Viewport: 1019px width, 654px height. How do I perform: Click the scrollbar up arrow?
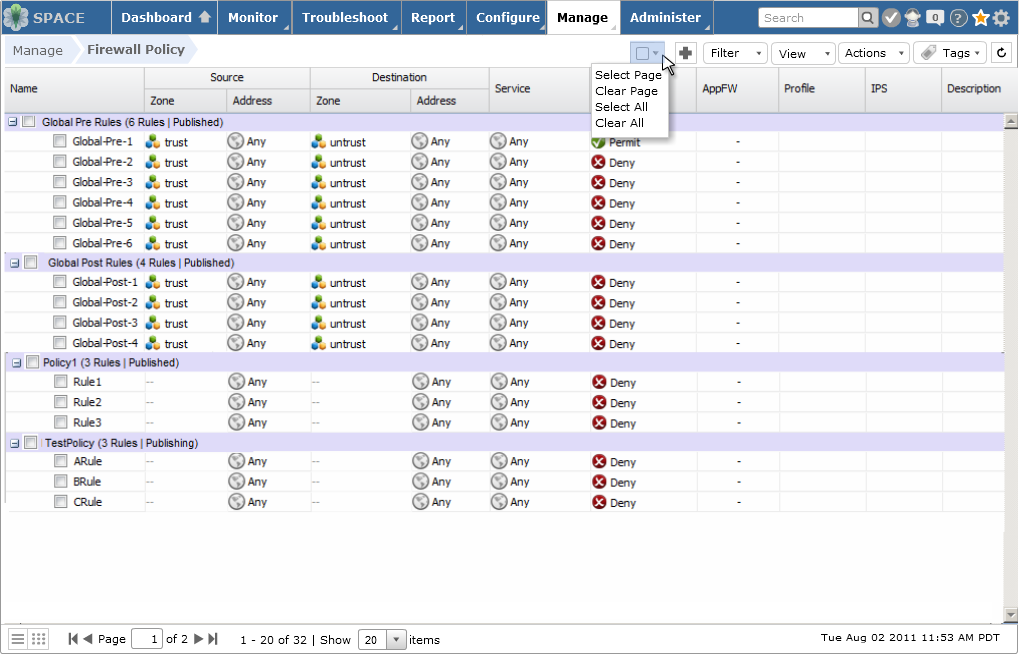1011,121
